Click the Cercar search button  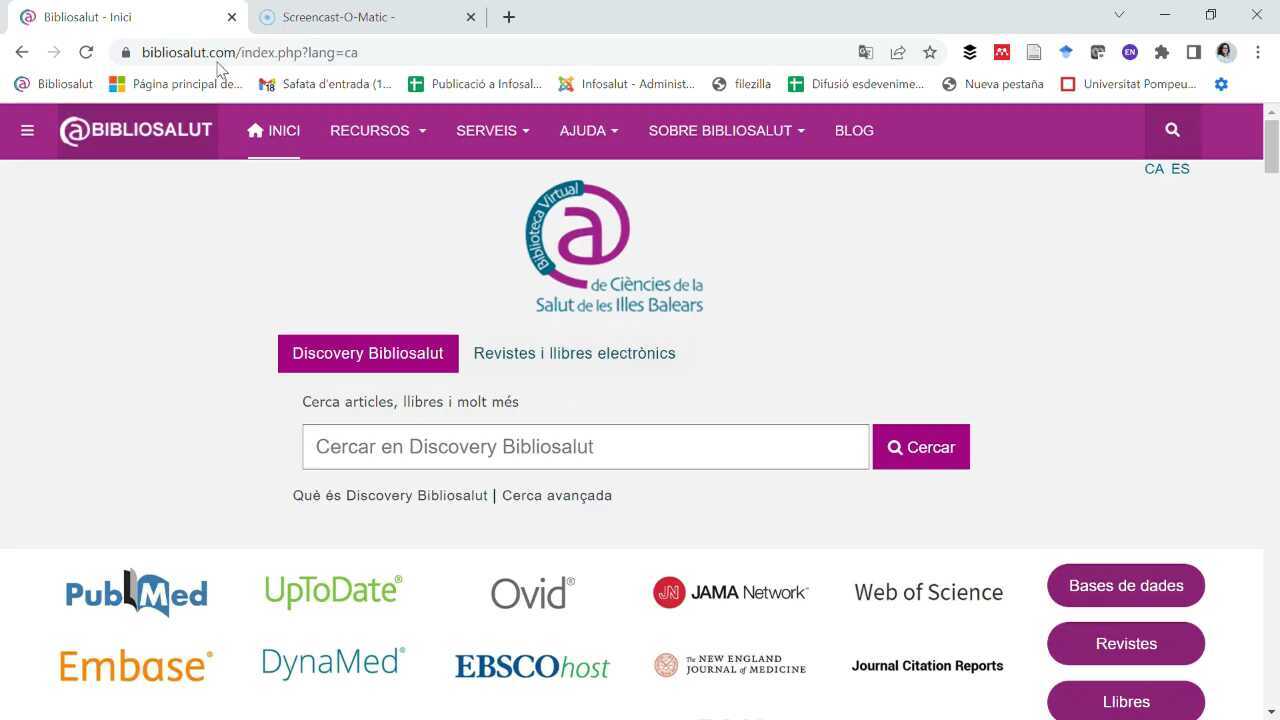click(x=921, y=447)
